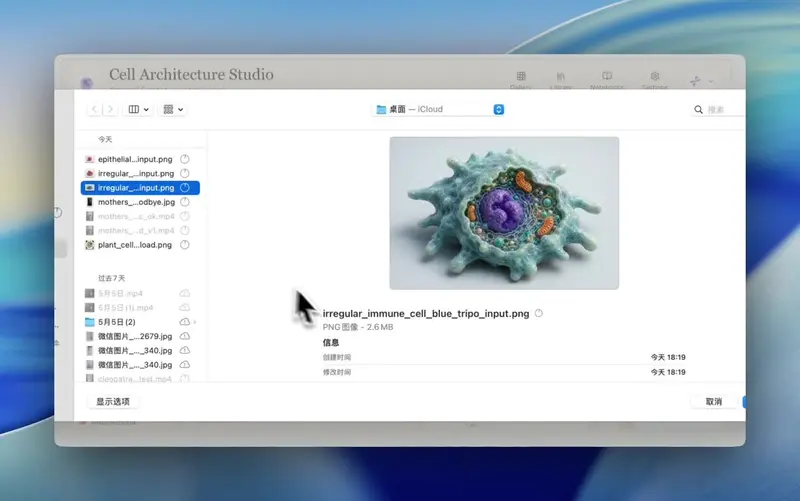Click the 显示选项 button
Screen dimensions: 800x501
point(113,402)
